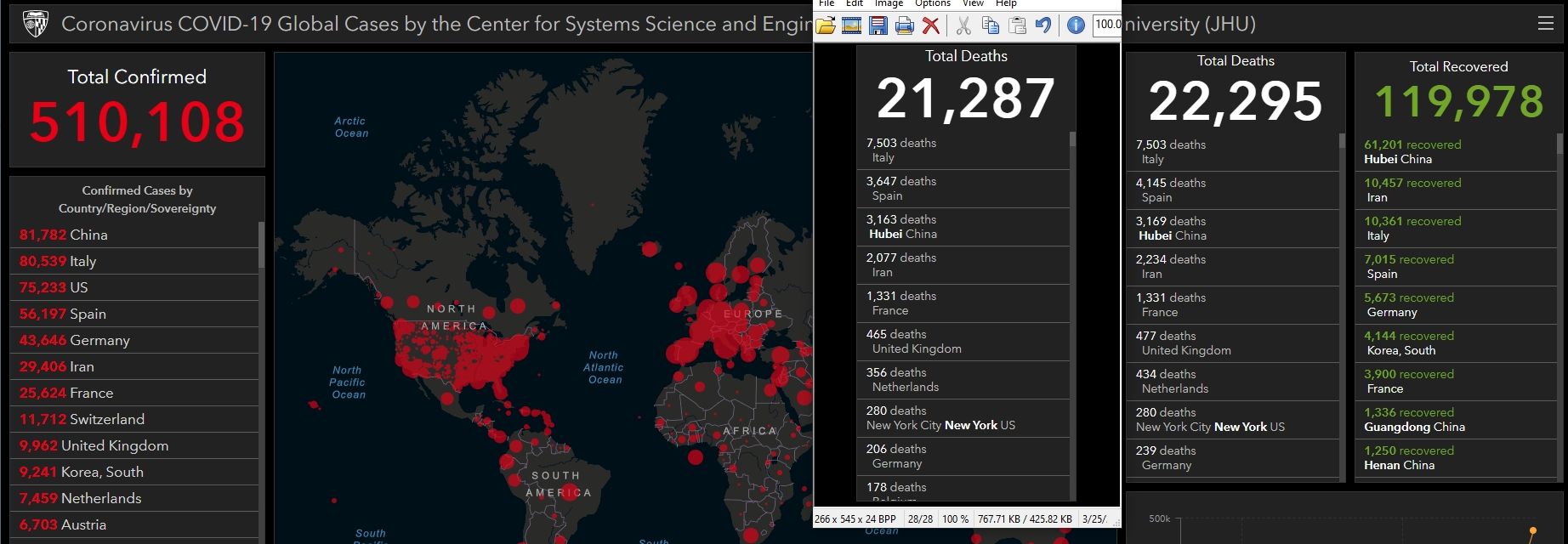The image size is (1568, 544).
Task: Select 3,169 deaths Hubei China row
Action: click(1233, 229)
